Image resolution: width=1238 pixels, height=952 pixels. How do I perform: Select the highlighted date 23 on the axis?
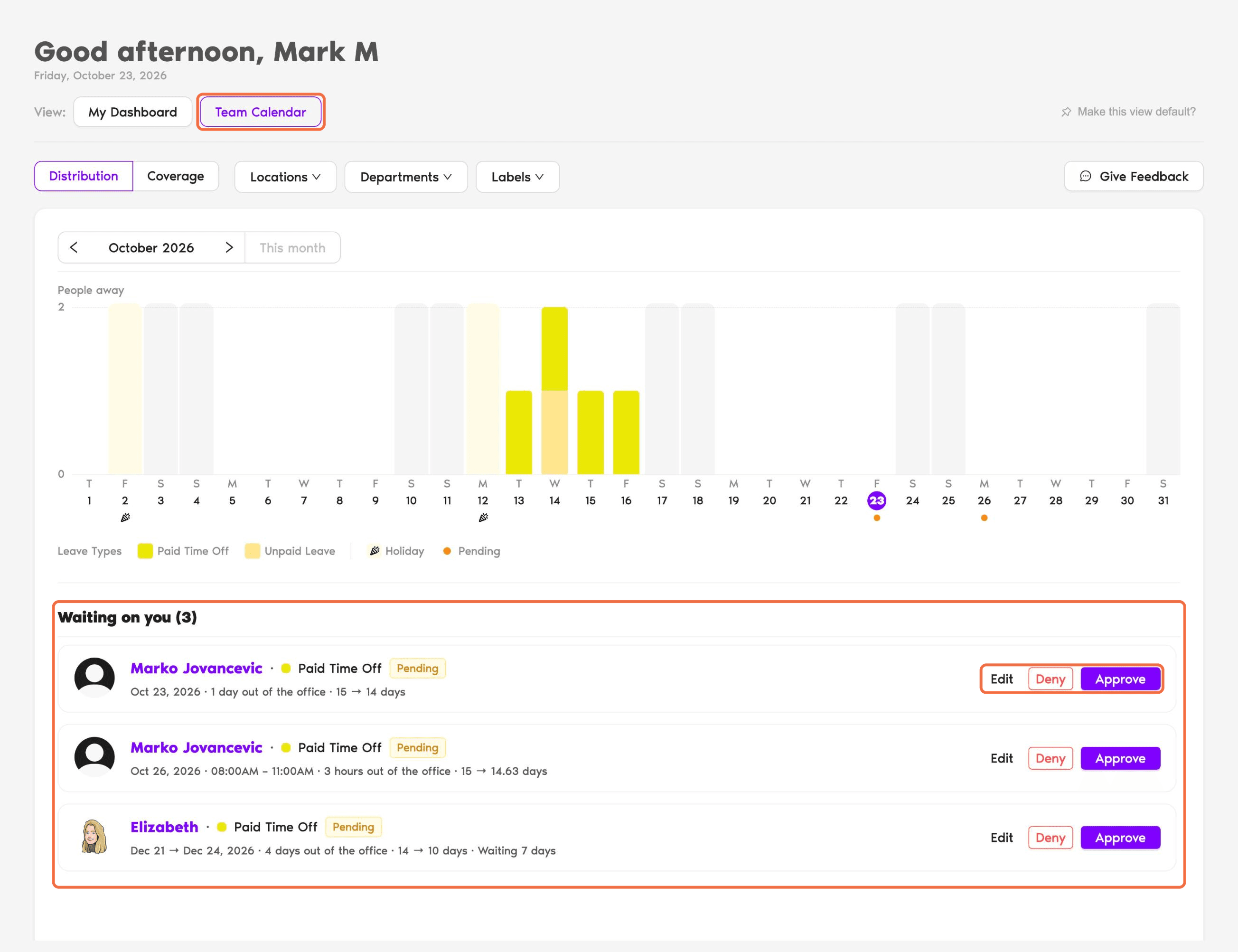pos(876,500)
